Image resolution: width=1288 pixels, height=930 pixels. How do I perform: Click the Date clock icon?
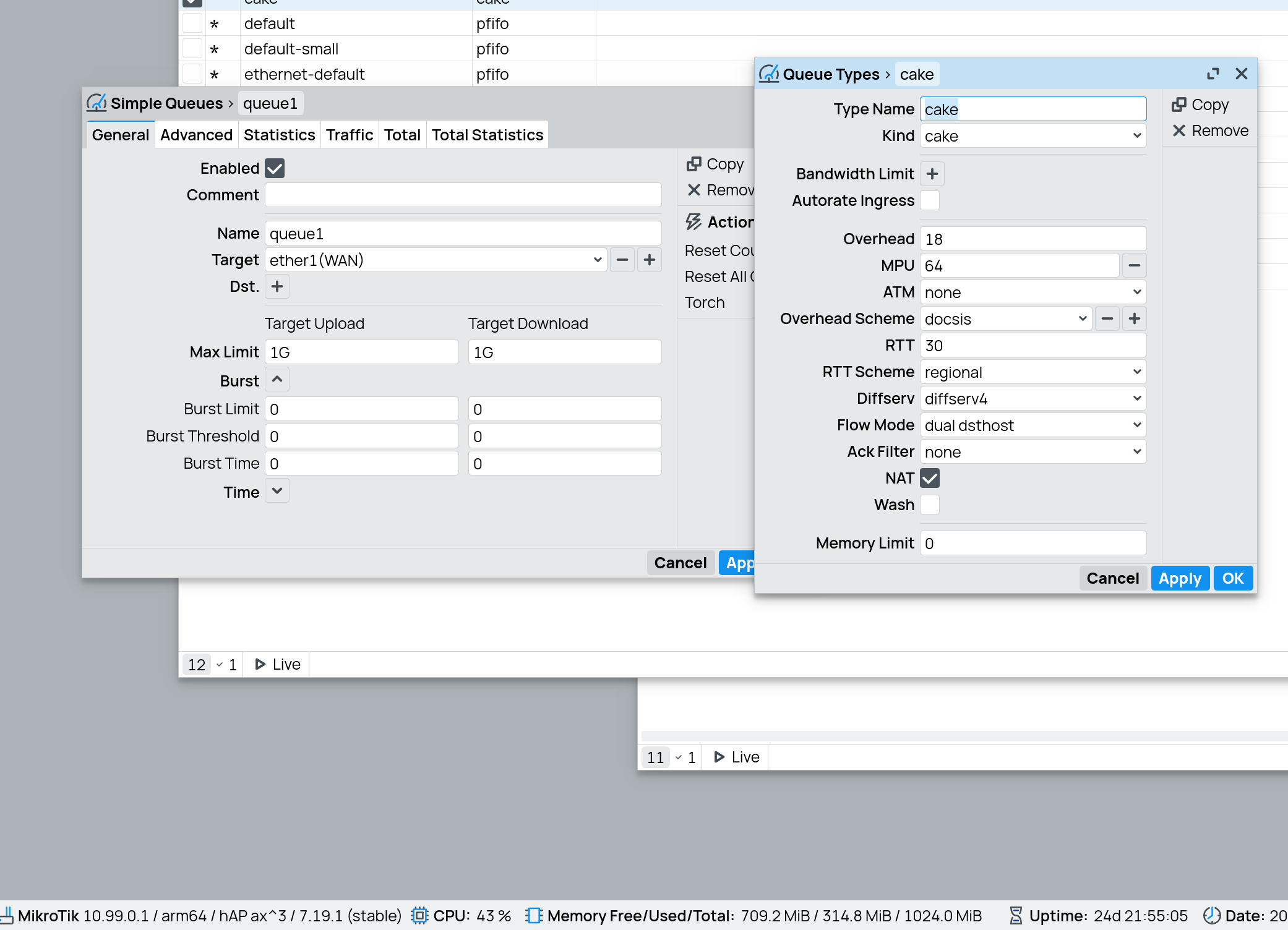1211,915
